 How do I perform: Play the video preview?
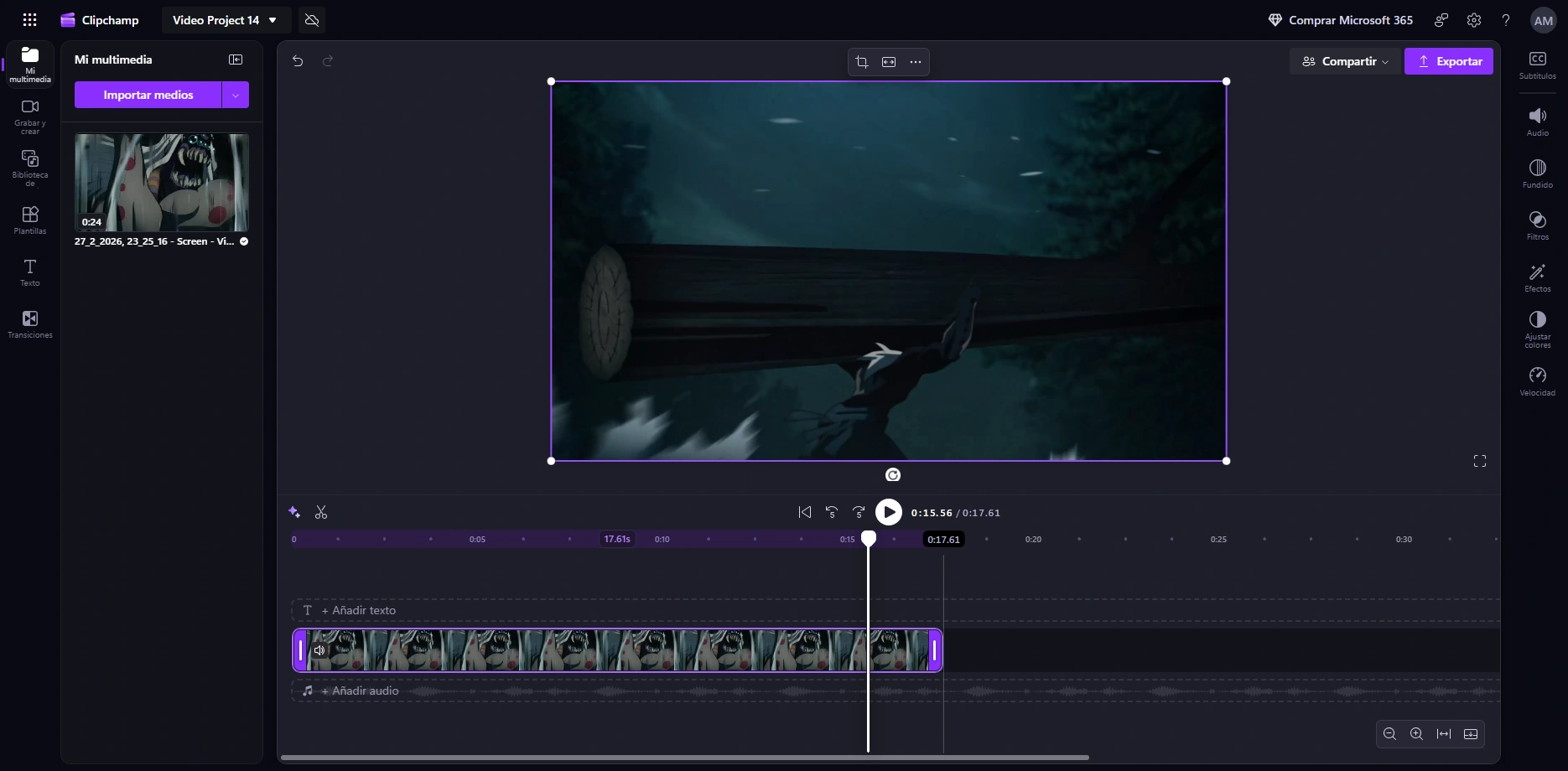(x=889, y=512)
